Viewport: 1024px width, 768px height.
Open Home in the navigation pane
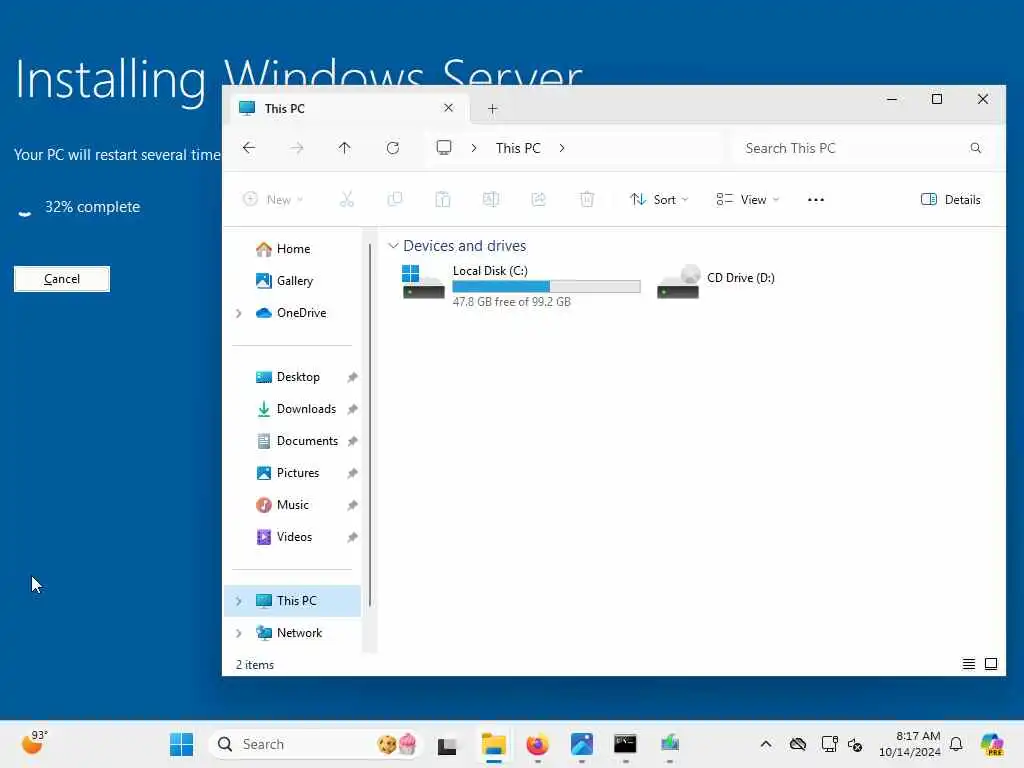point(293,249)
